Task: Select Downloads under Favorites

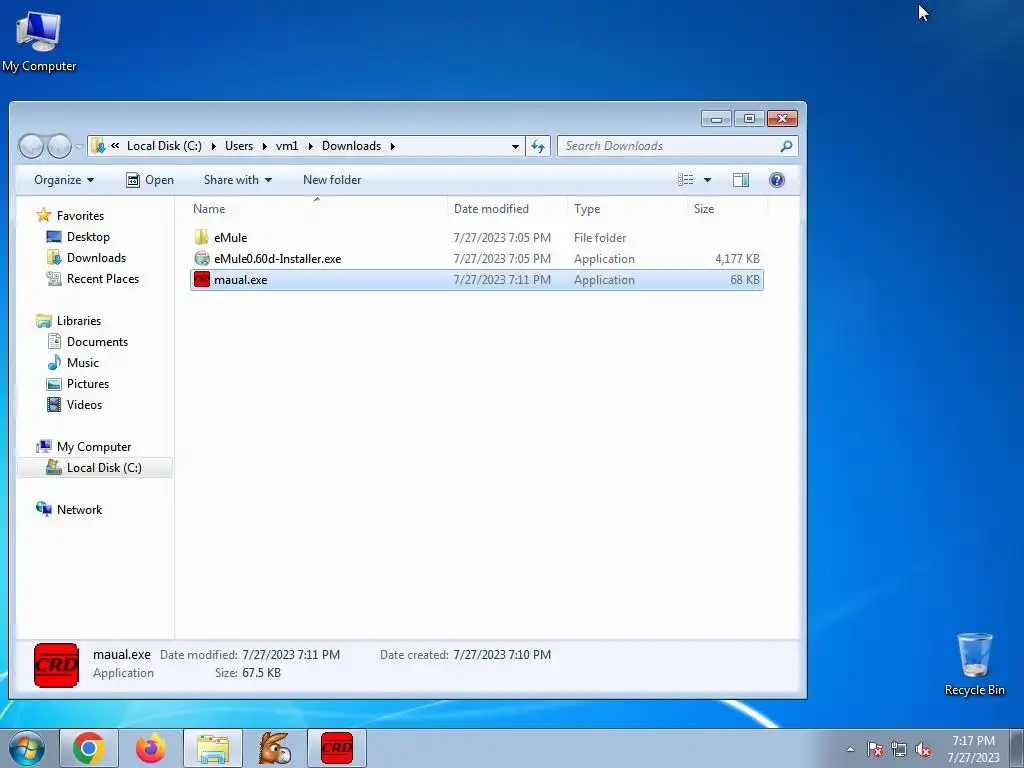Action: tap(96, 257)
